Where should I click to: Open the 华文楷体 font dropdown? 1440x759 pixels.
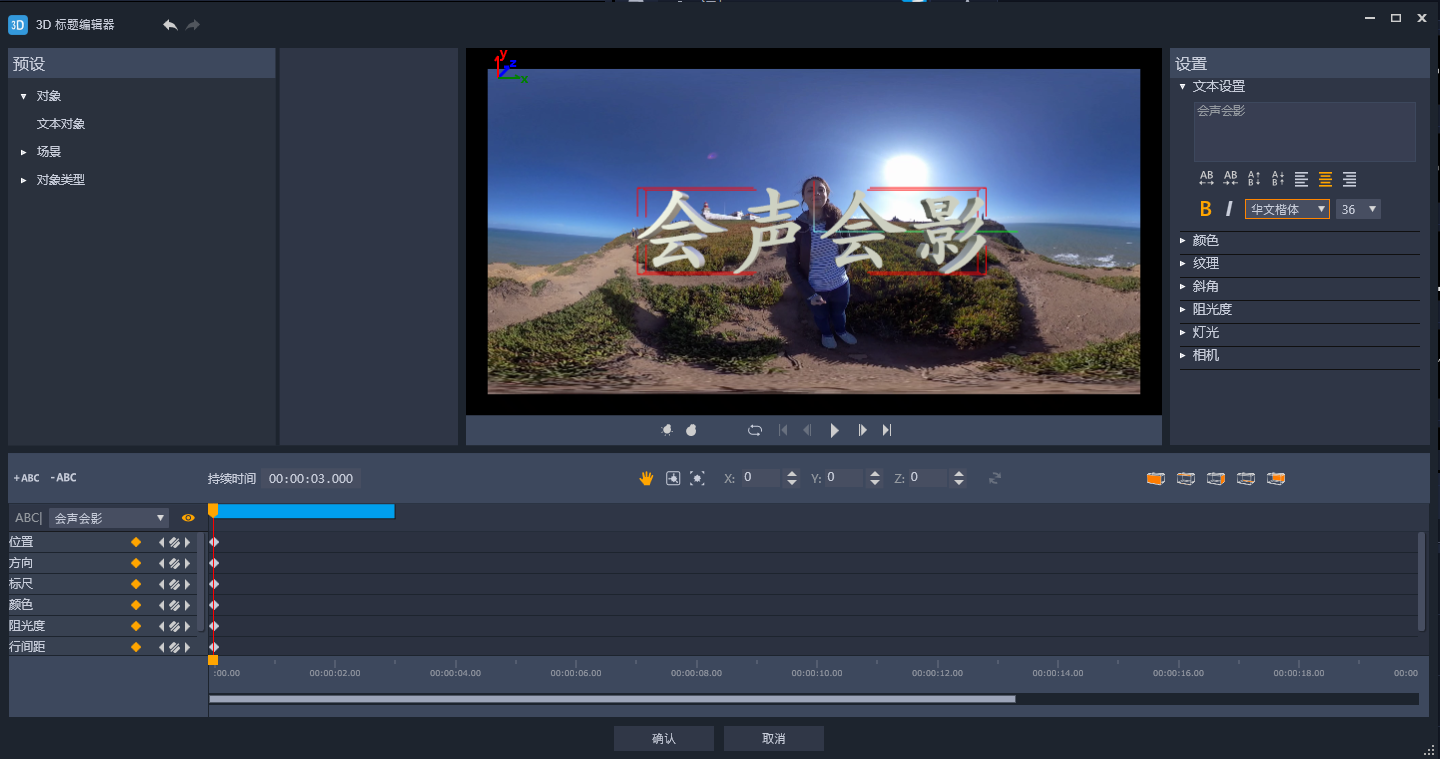1287,209
